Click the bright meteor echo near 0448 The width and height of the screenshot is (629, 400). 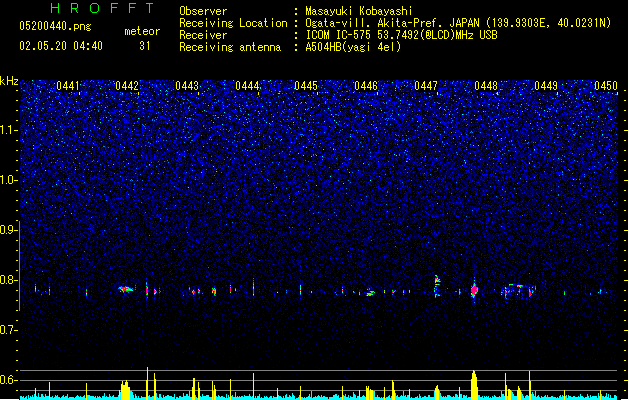tap(474, 290)
